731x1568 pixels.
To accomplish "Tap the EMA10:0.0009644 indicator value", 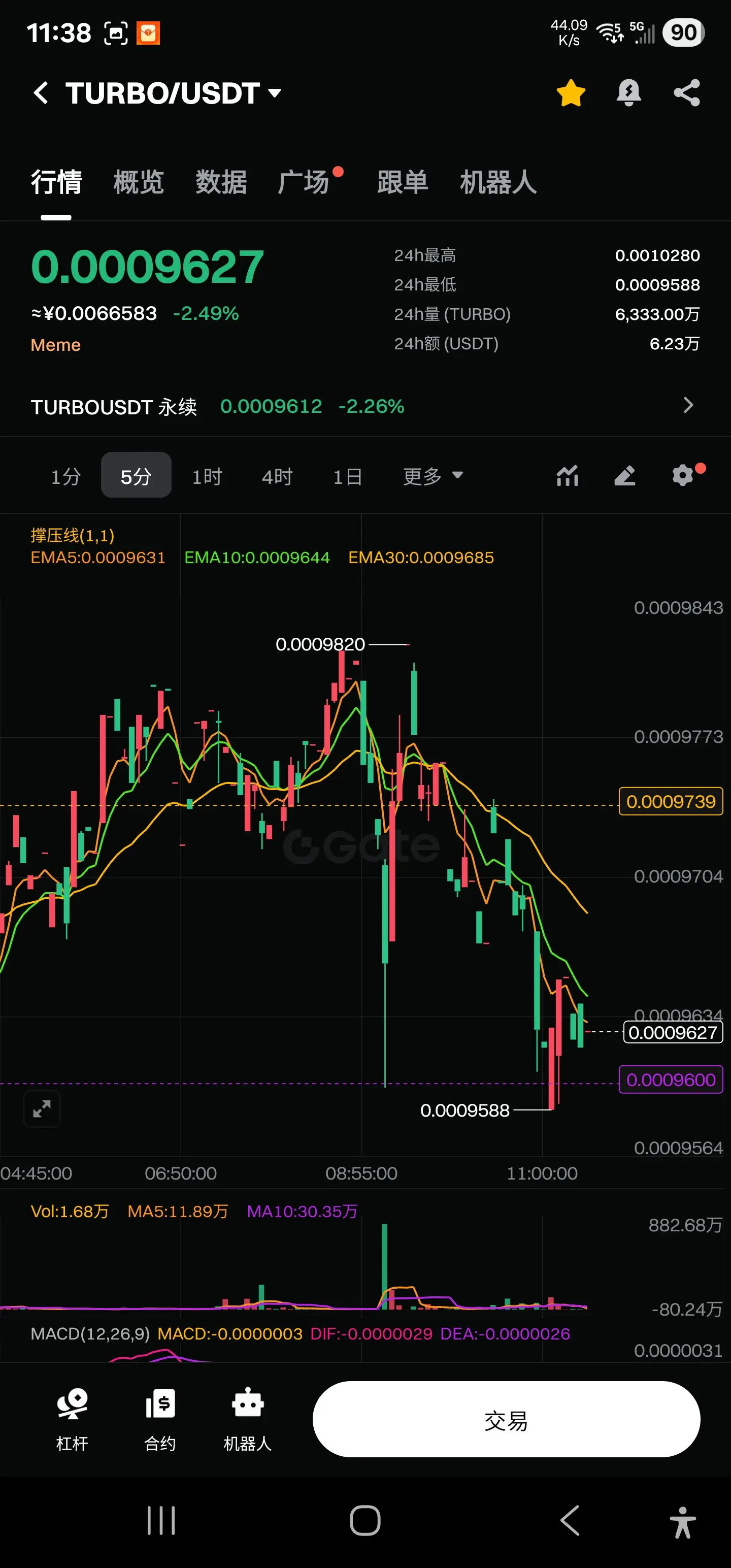I will (257, 558).
